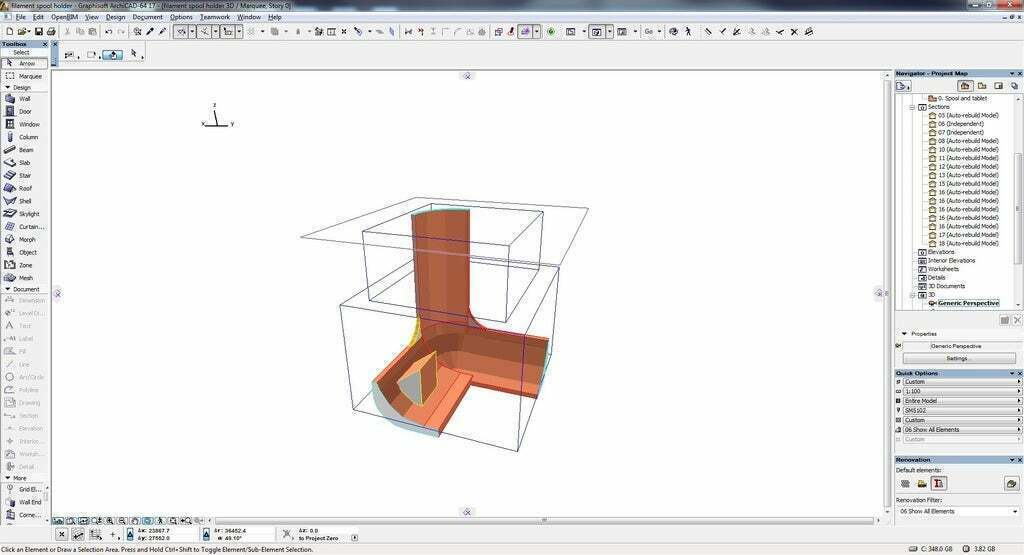The image size is (1024, 555).
Task: Select Generic Perspective in Navigator tree
Action: (968, 304)
